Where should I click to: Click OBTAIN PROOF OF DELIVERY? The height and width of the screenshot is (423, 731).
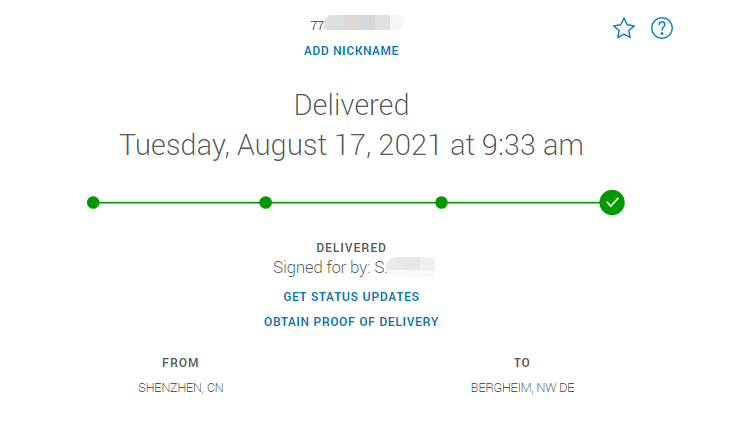click(352, 322)
